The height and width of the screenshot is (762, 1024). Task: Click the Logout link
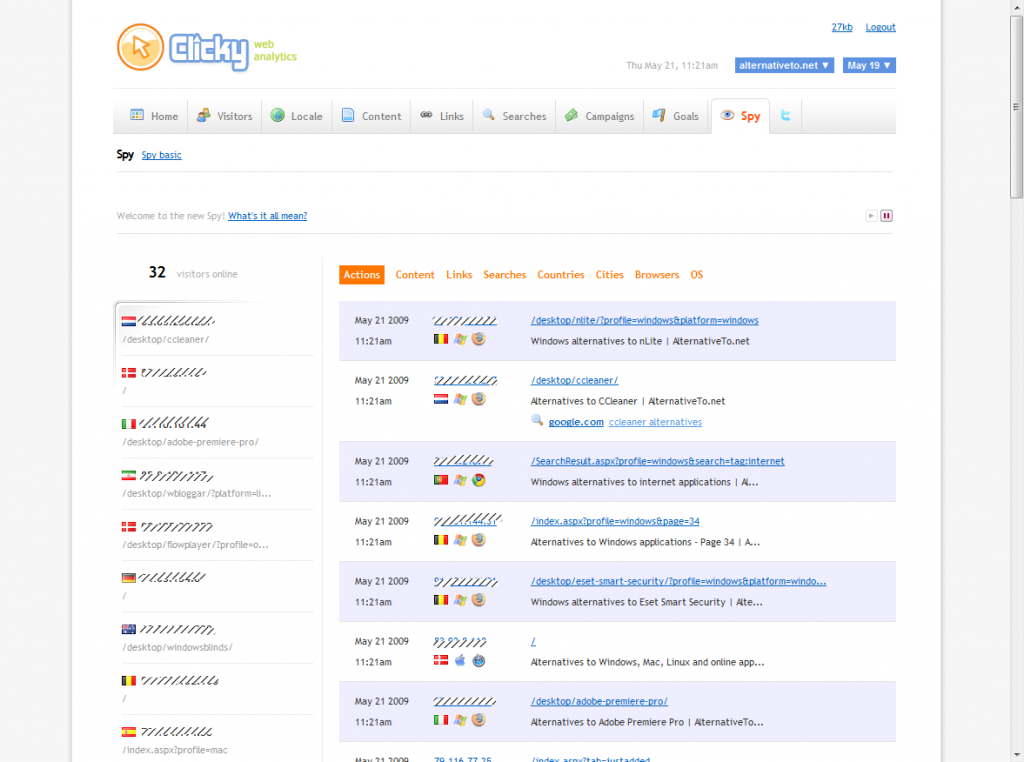(x=880, y=27)
